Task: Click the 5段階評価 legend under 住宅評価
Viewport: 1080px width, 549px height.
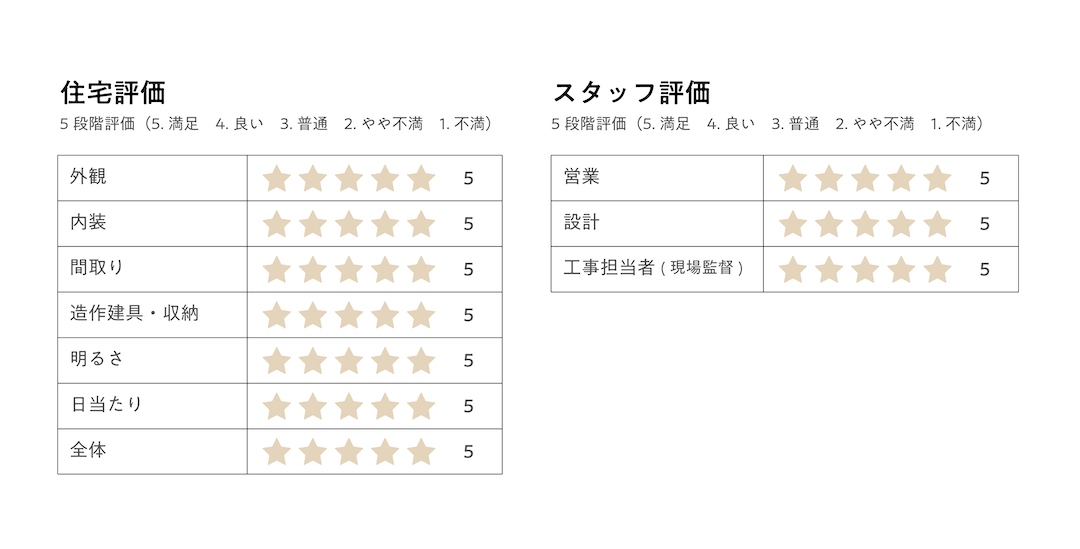Action: pos(277,124)
